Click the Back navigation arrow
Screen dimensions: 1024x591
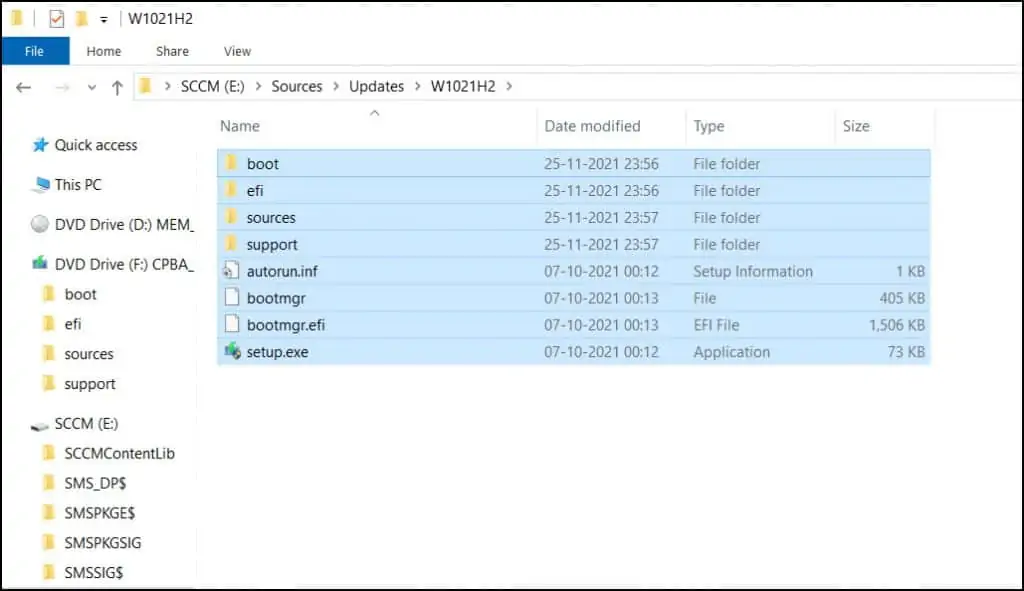coord(24,87)
